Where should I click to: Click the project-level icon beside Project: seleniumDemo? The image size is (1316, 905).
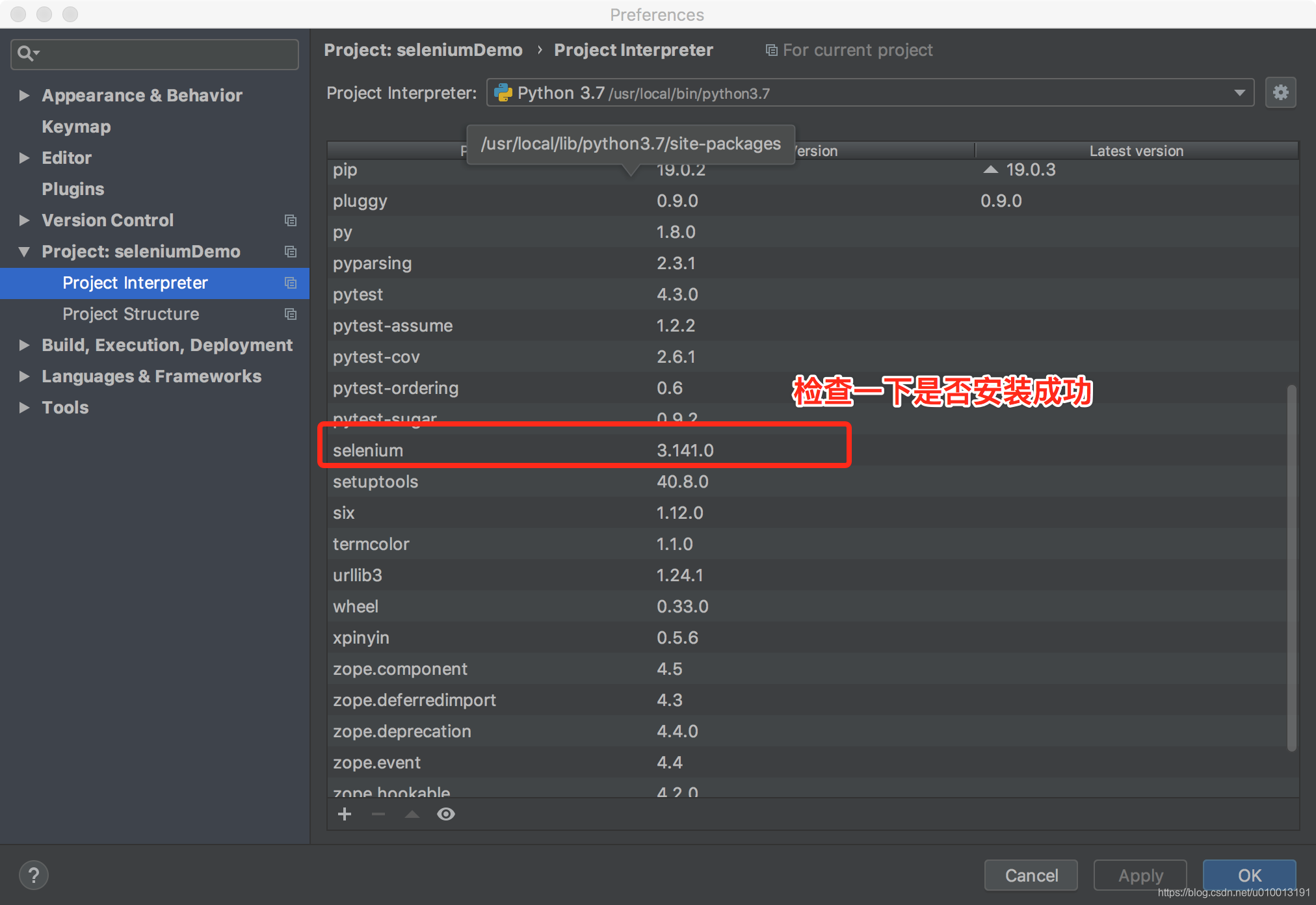click(x=291, y=252)
